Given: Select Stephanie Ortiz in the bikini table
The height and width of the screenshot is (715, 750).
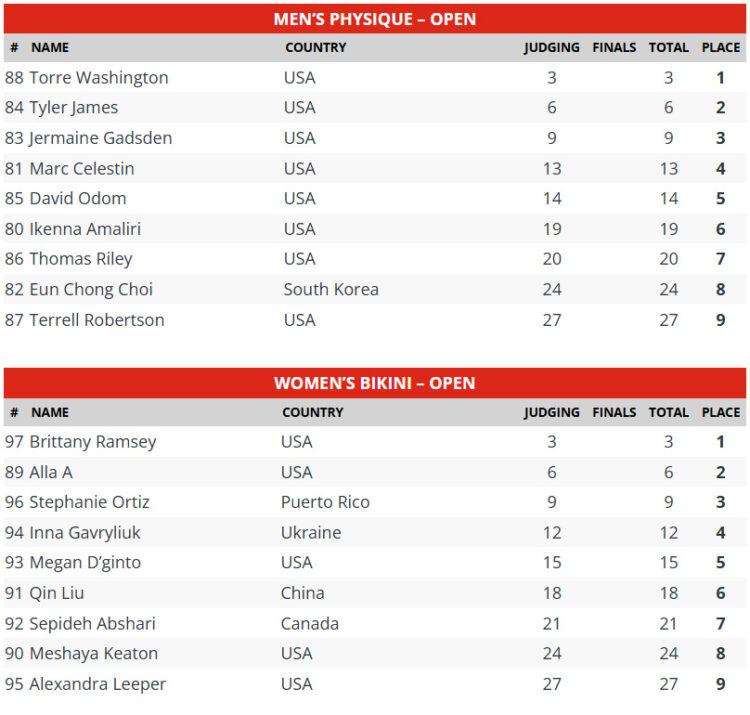Looking at the screenshot, I should [x=89, y=502].
